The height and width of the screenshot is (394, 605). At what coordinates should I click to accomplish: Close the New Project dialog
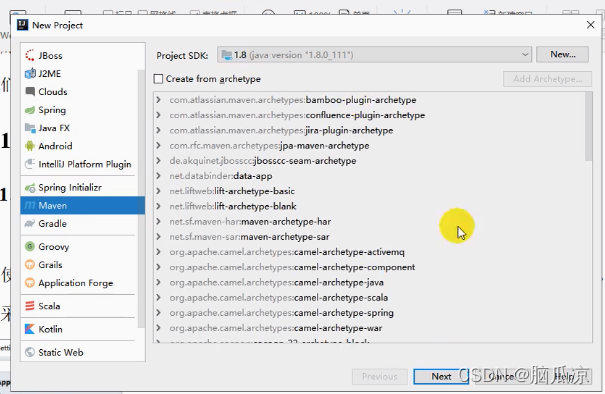click(590, 25)
